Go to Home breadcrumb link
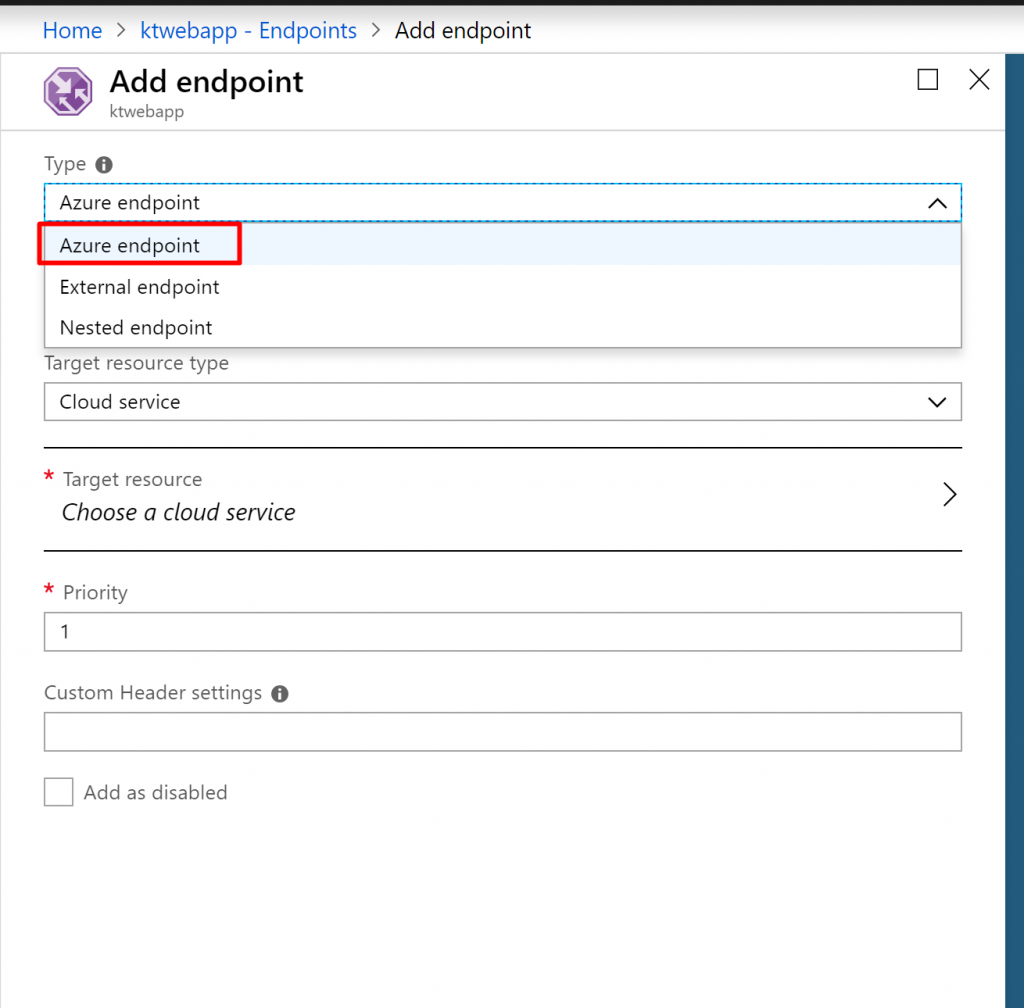The image size is (1024, 1008). tap(72, 31)
